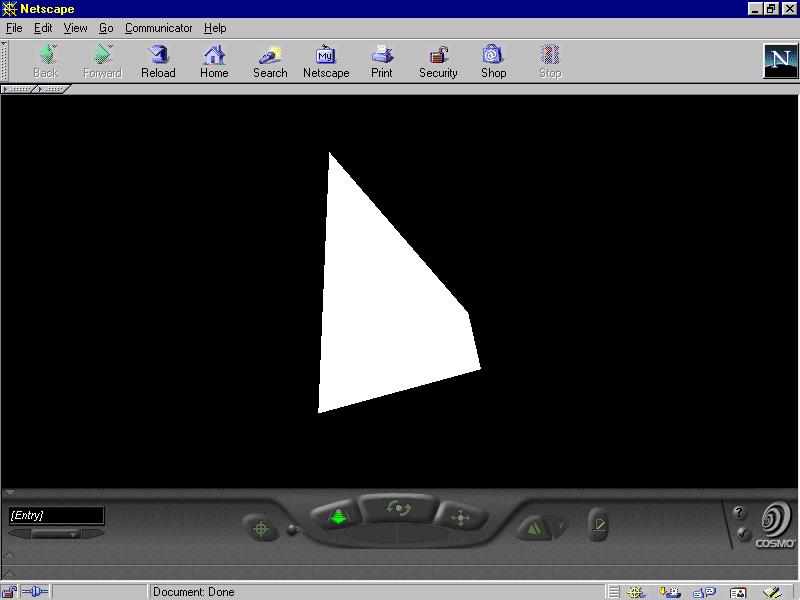Open the viewpoint list dropdown
Image resolution: width=800 pixels, height=600 pixels.
pyautogui.click(x=56, y=534)
